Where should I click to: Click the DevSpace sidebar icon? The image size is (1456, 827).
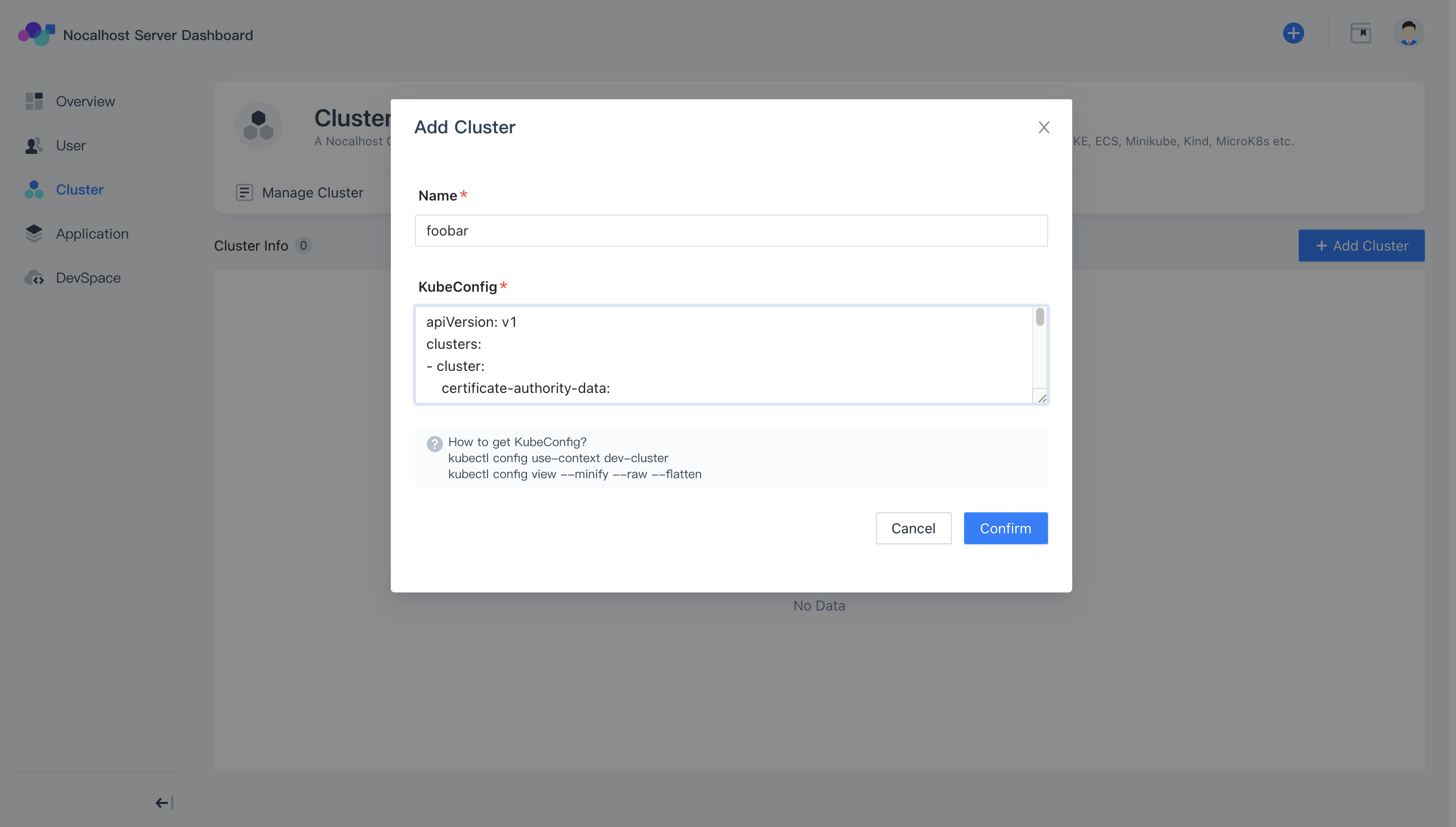34,277
